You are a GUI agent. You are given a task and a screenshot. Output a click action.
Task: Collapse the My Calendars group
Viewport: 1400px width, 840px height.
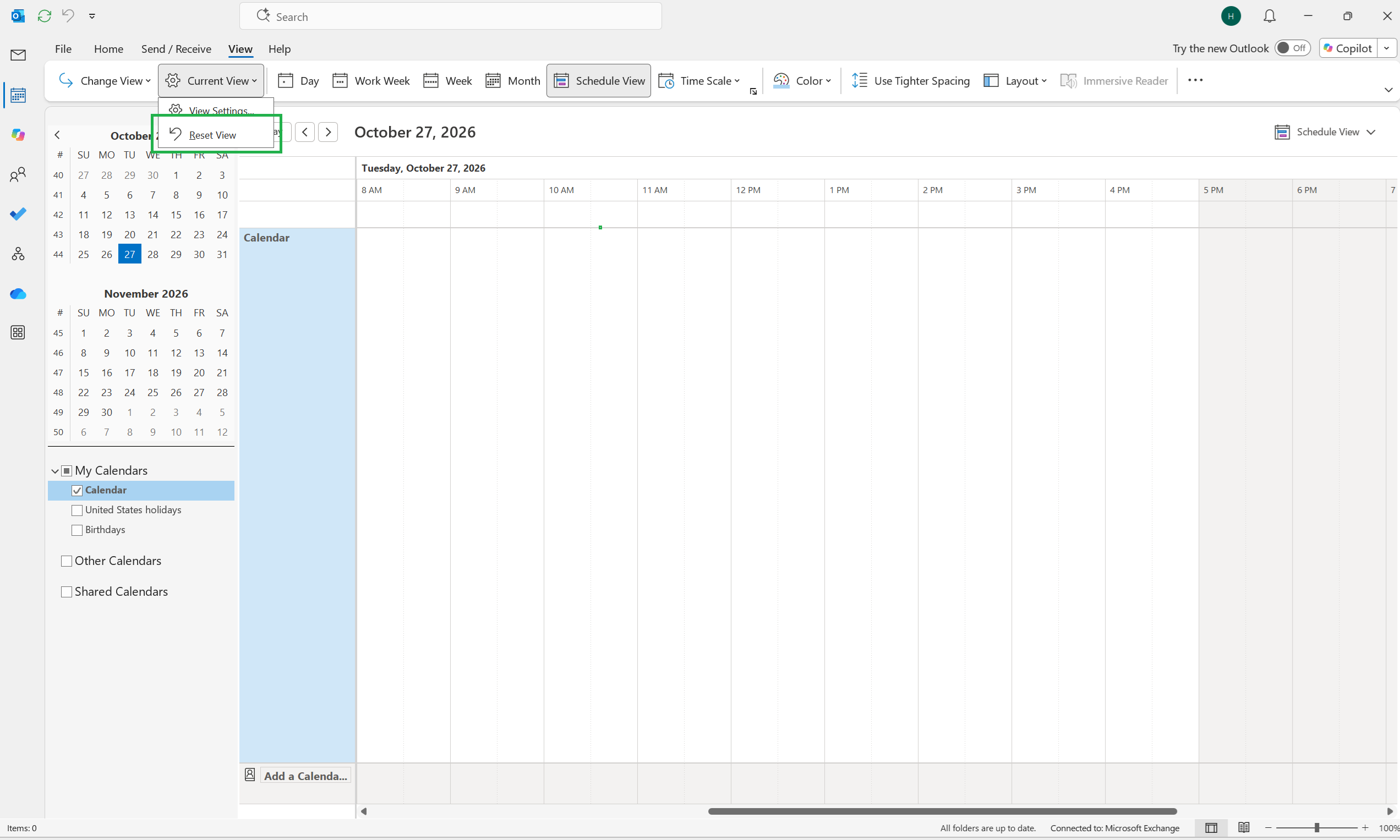(55, 471)
